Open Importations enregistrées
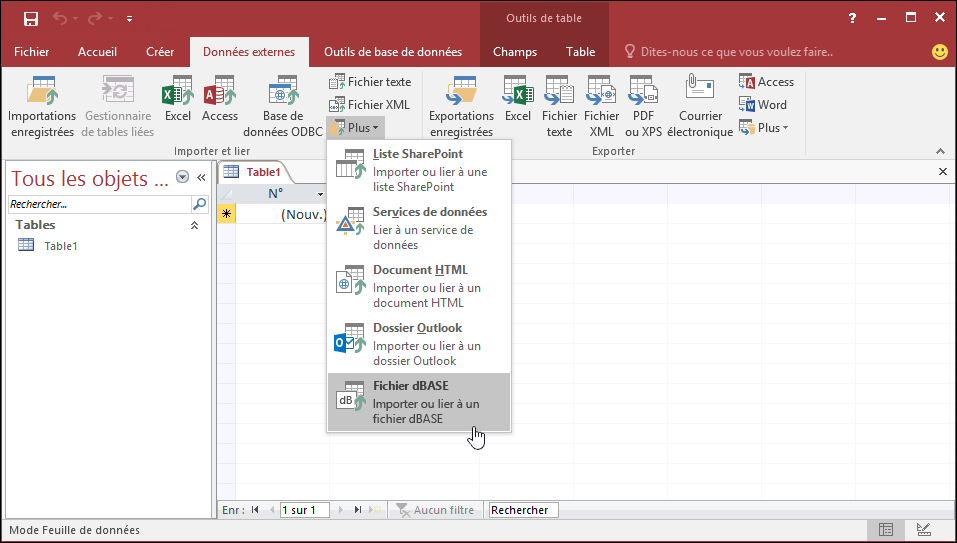Viewport: 957px width, 543px height. [42, 107]
